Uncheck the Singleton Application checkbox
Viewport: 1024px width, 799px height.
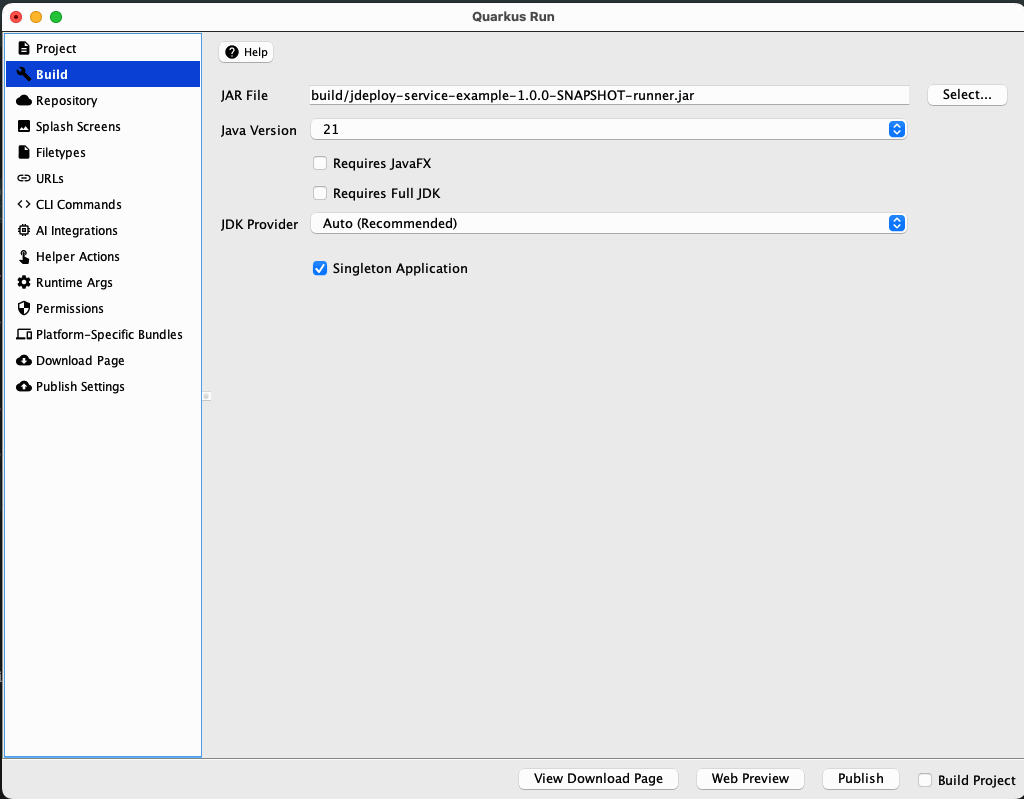tap(320, 268)
